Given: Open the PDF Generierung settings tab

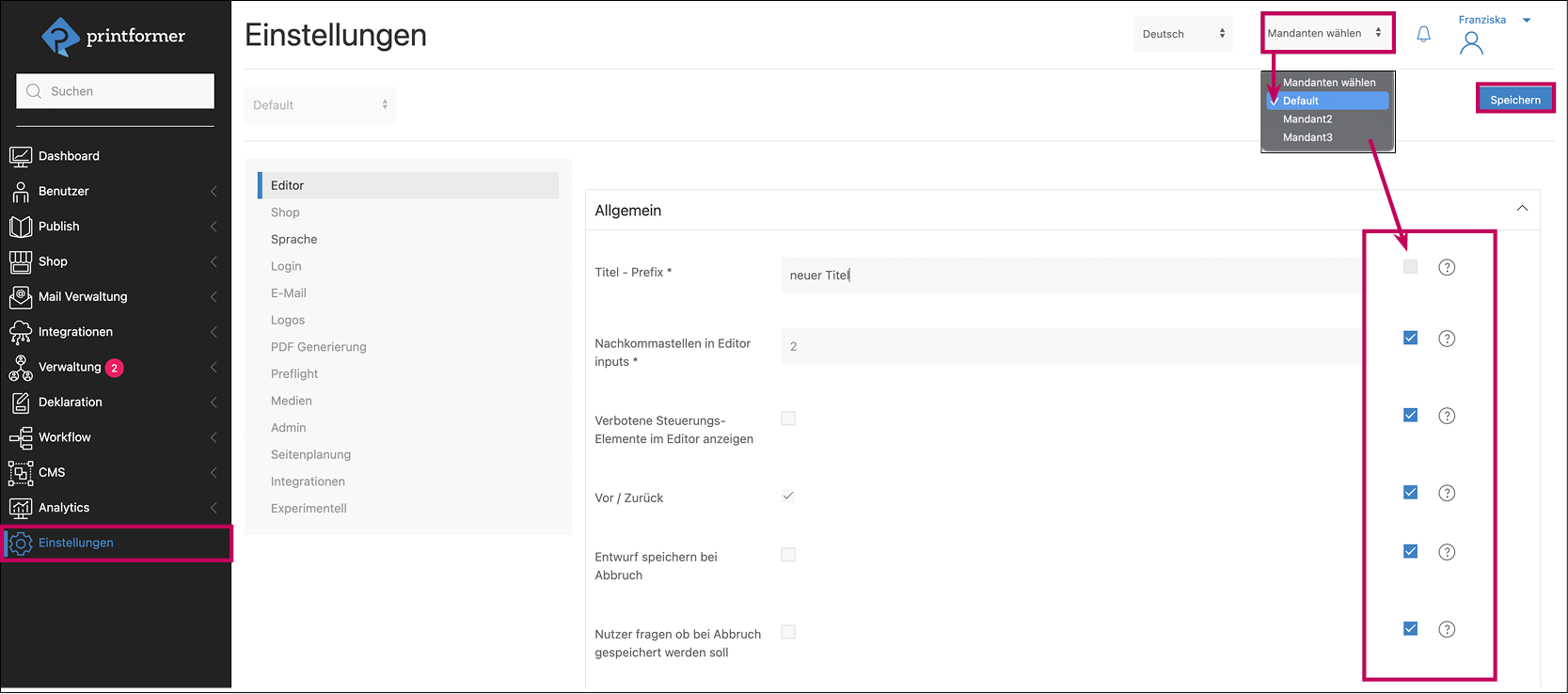Looking at the screenshot, I should pos(319,347).
